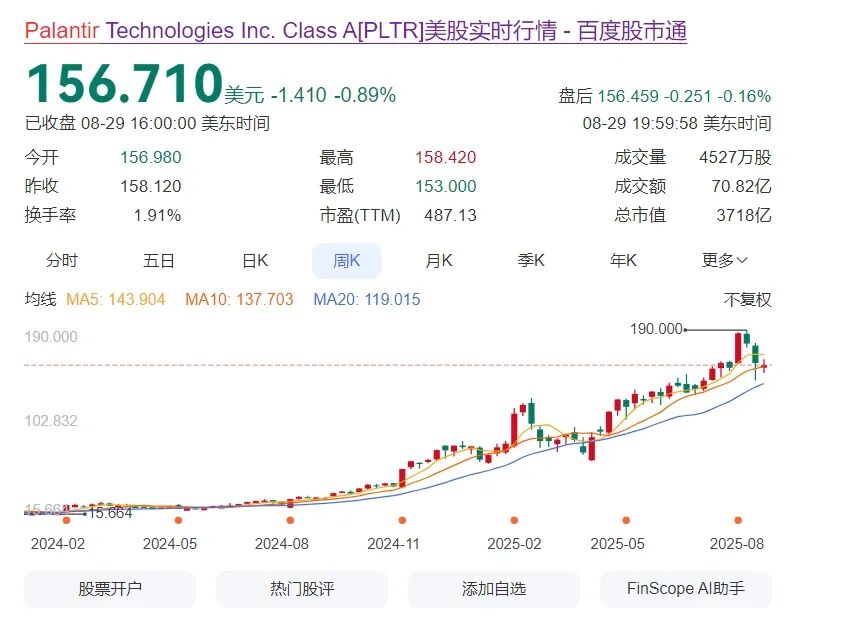Click the 15.664 low annotation on chart
Screen dimensions: 861x628
coord(110,513)
